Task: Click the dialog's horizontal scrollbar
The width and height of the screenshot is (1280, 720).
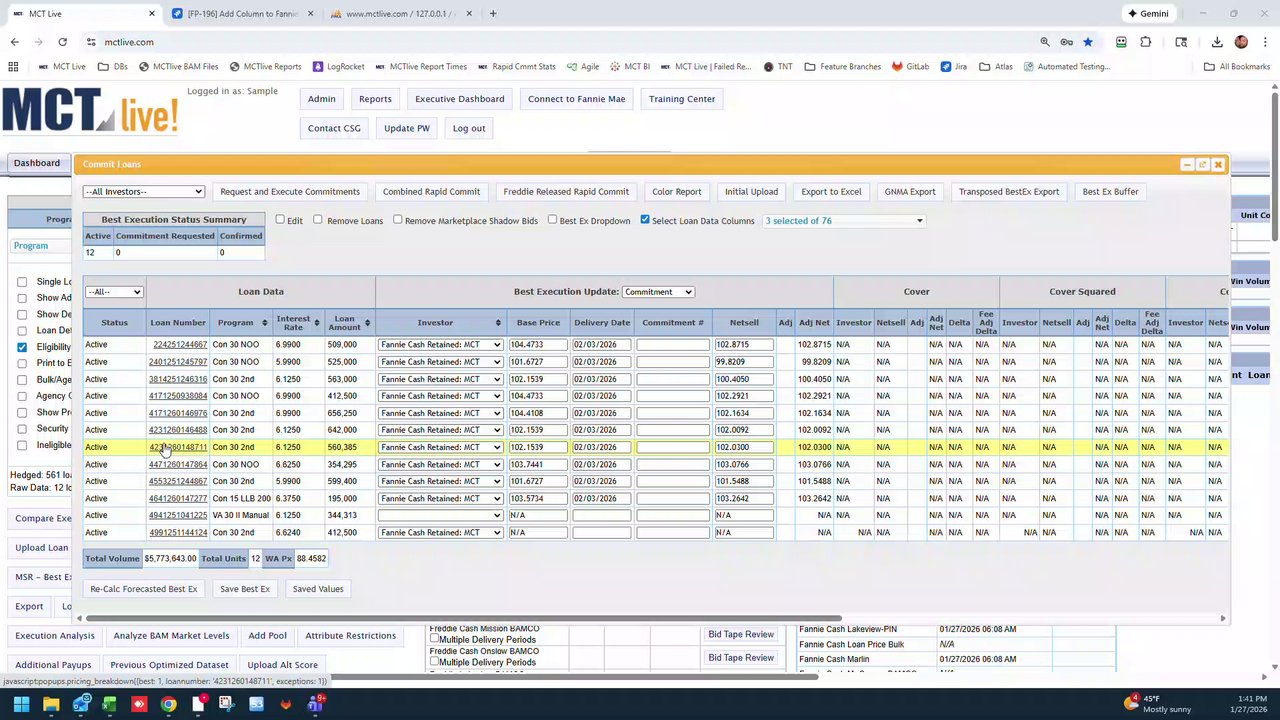Action: (464, 619)
